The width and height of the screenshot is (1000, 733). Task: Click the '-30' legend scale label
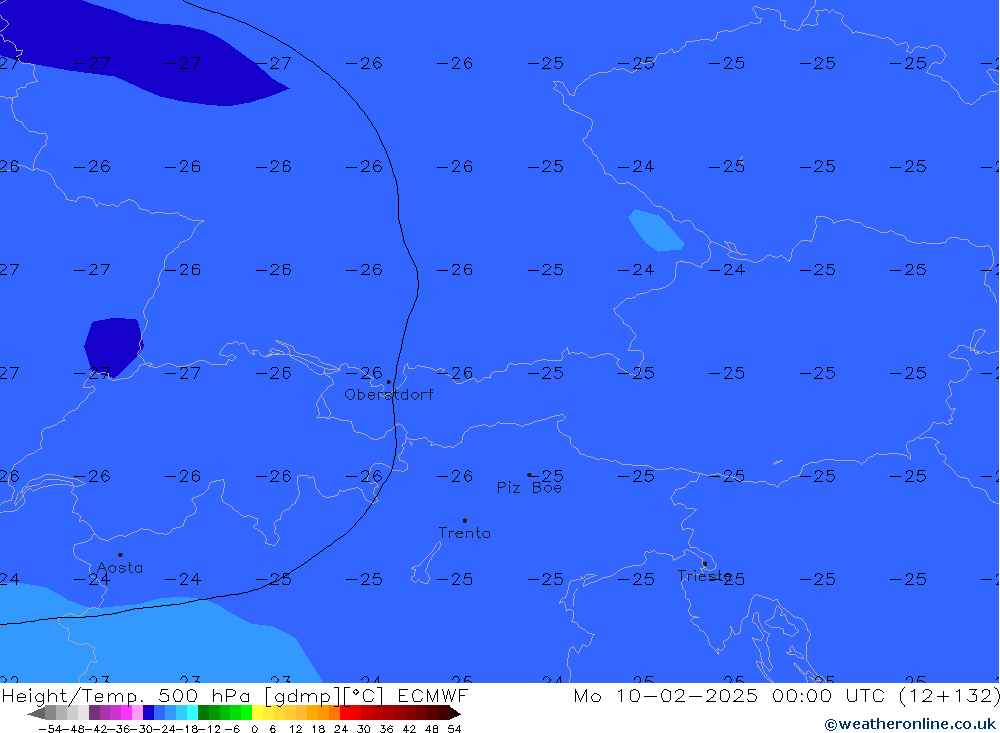click(x=142, y=729)
